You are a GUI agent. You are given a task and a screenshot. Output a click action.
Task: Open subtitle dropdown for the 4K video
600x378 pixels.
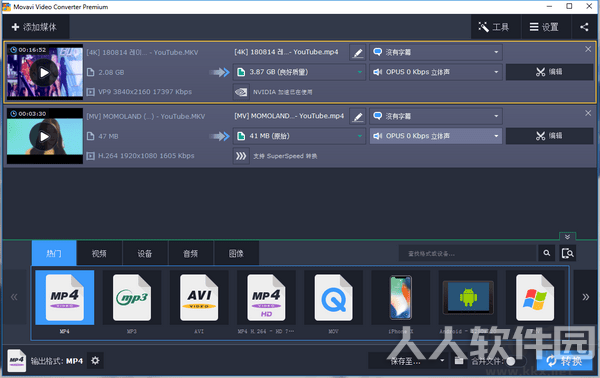(x=435, y=52)
